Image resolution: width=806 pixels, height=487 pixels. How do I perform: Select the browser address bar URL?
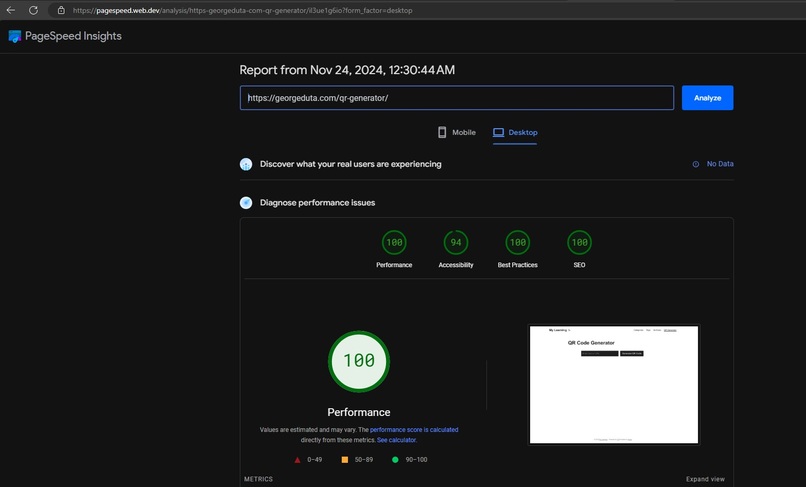(x=242, y=10)
